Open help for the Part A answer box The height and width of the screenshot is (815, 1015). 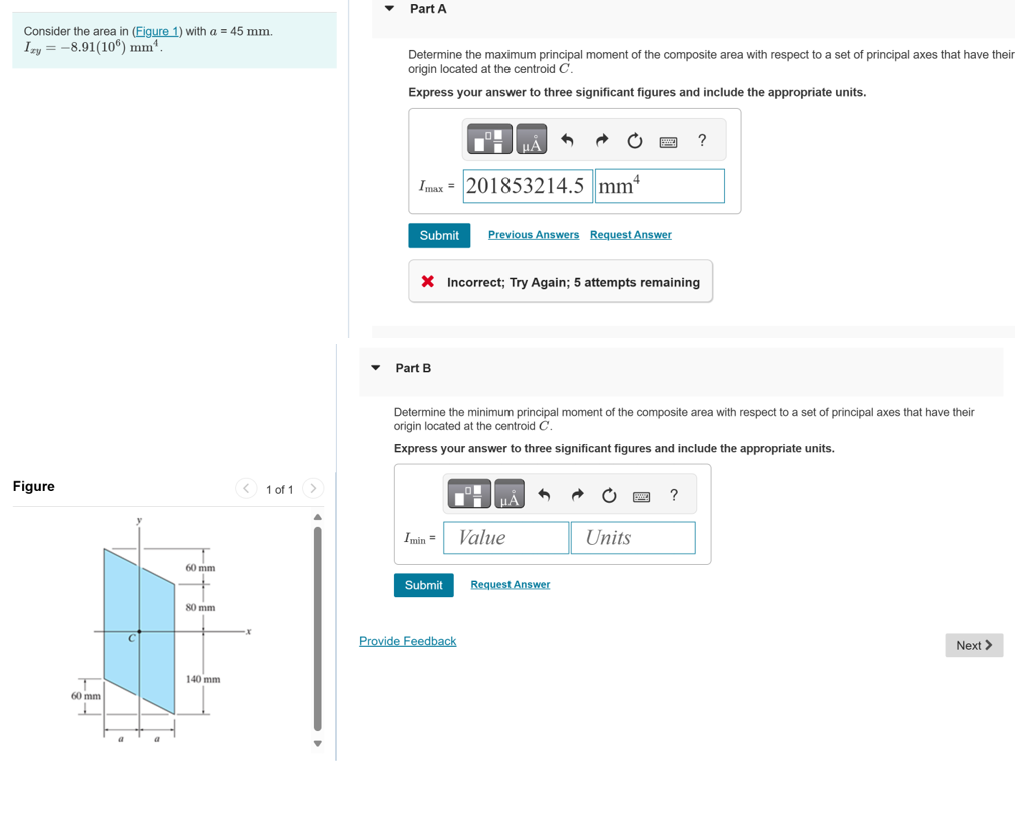(701, 139)
